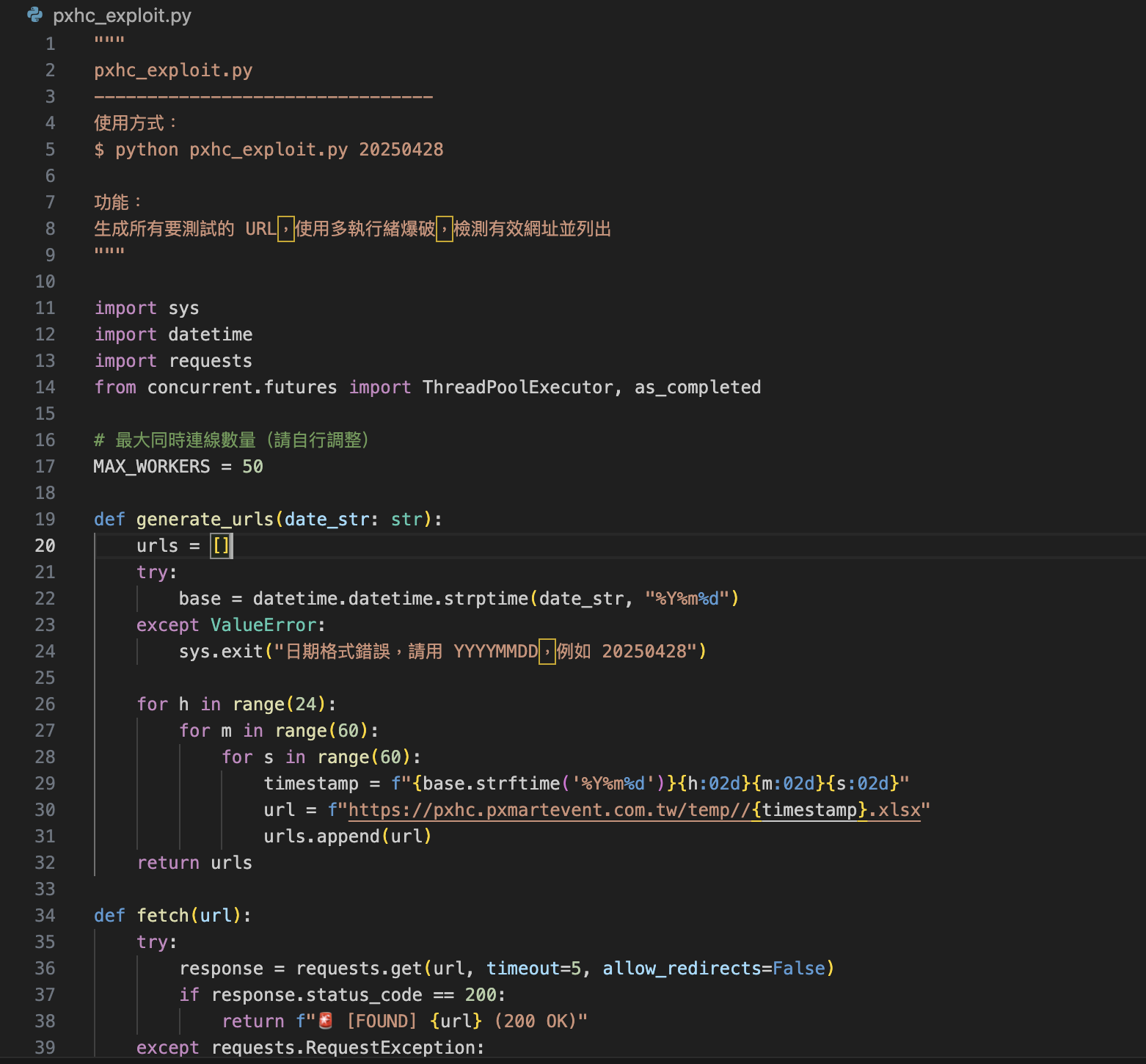Click 'requests' module on line 13
The image size is (1146, 1064).
pyautogui.click(x=211, y=361)
